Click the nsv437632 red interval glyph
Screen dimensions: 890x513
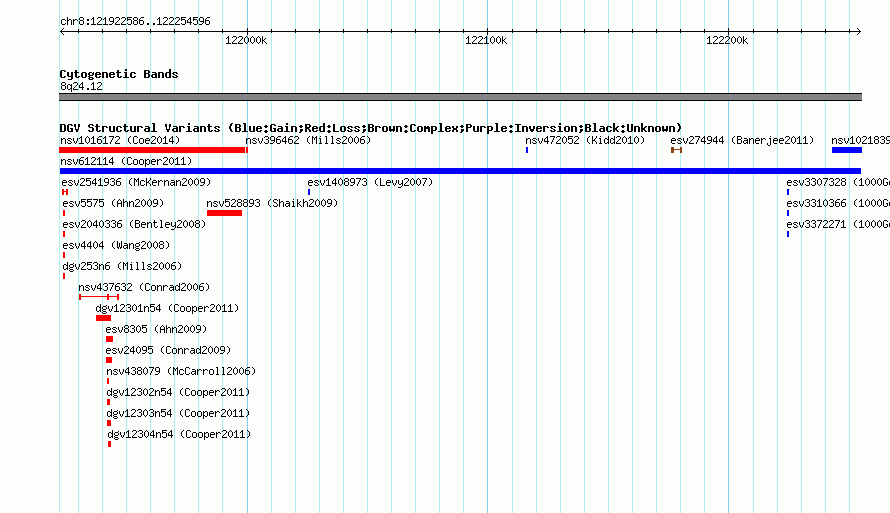point(99,297)
